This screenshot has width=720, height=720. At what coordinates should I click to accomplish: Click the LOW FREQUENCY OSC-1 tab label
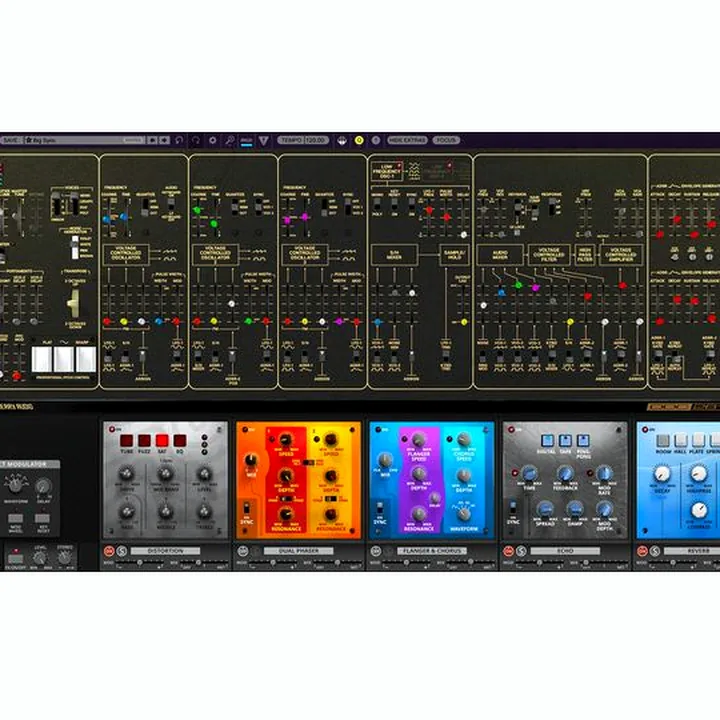coord(387,171)
